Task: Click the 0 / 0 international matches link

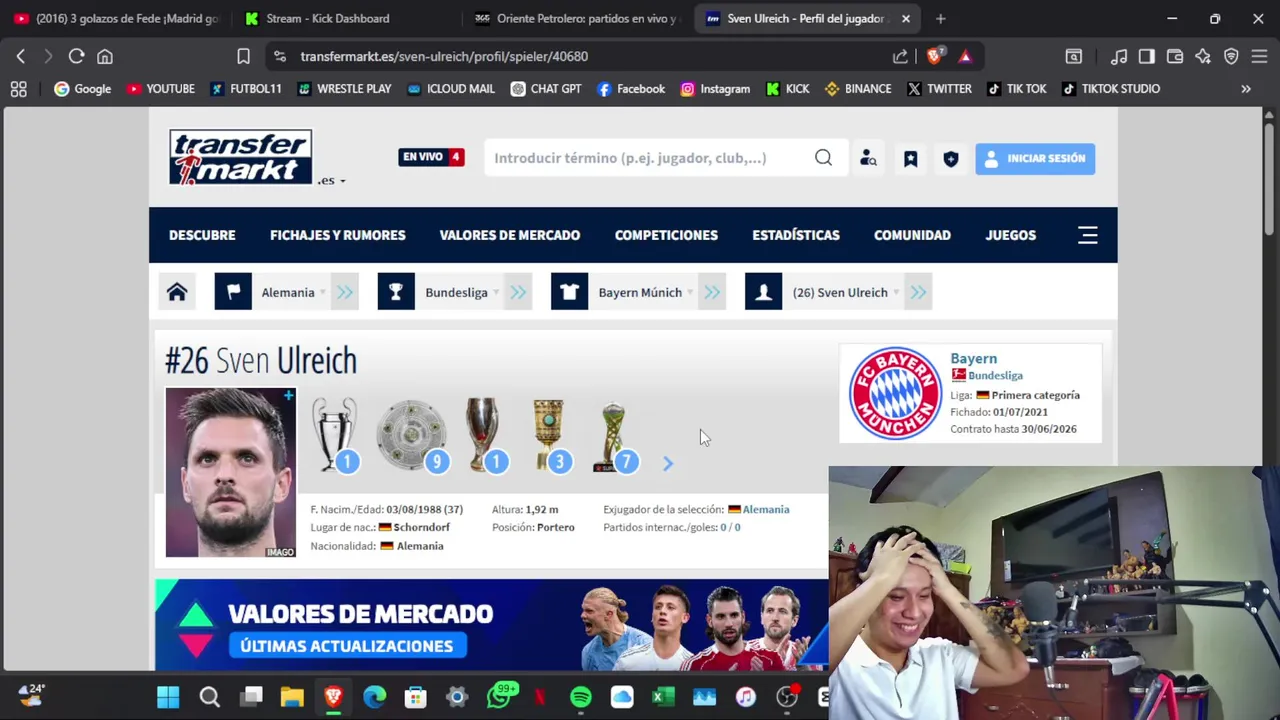Action: (730, 527)
